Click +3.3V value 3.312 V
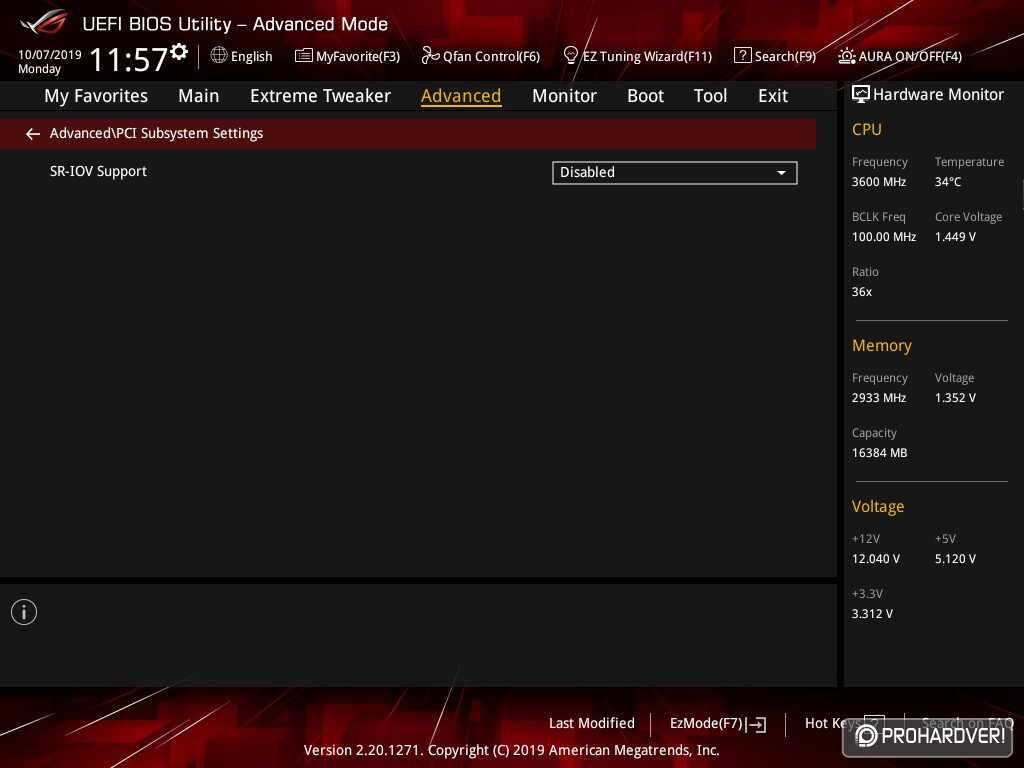1024x768 pixels. coord(872,613)
